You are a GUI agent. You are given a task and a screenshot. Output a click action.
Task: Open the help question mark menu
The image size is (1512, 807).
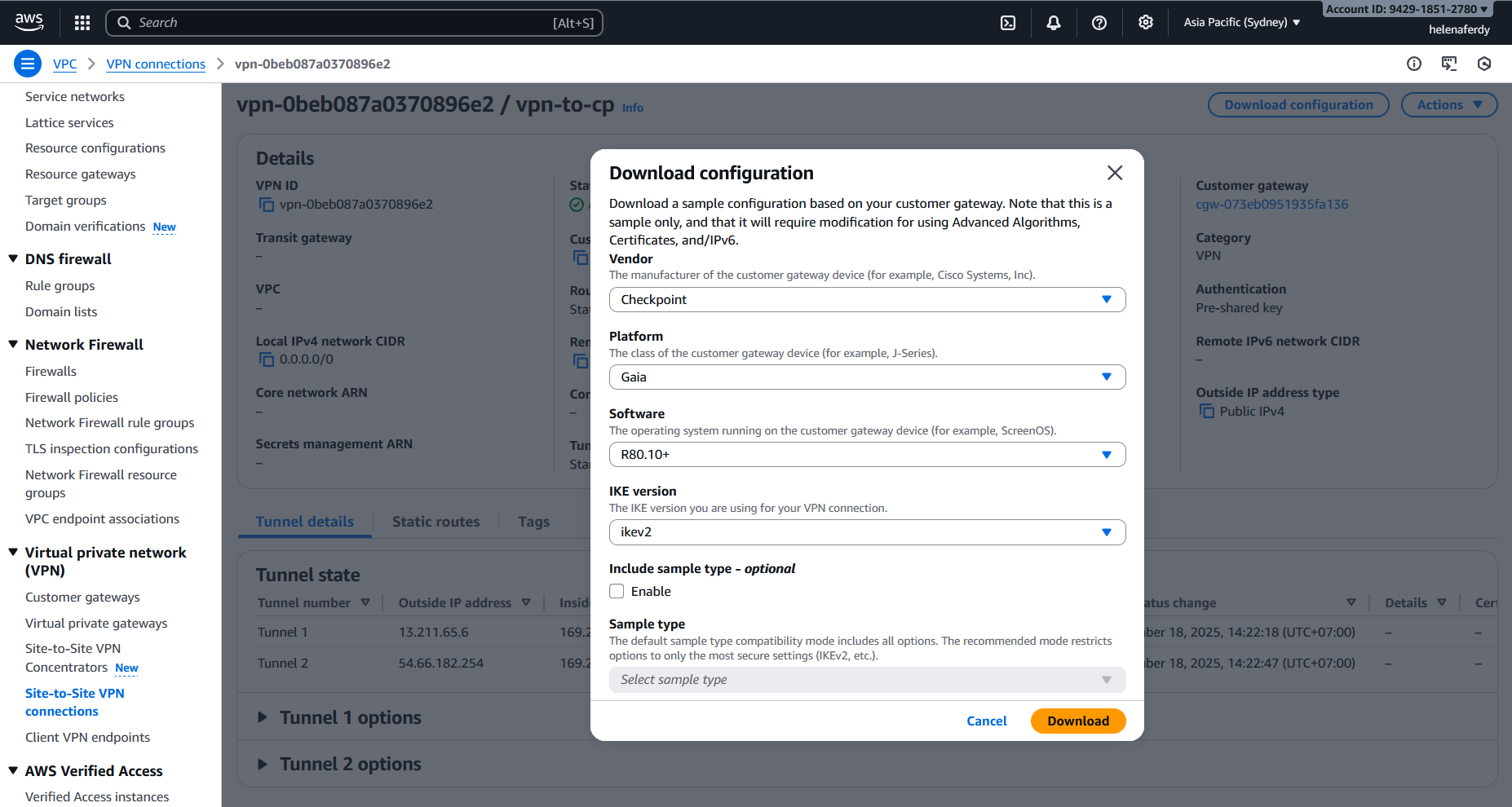click(1099, 23)
